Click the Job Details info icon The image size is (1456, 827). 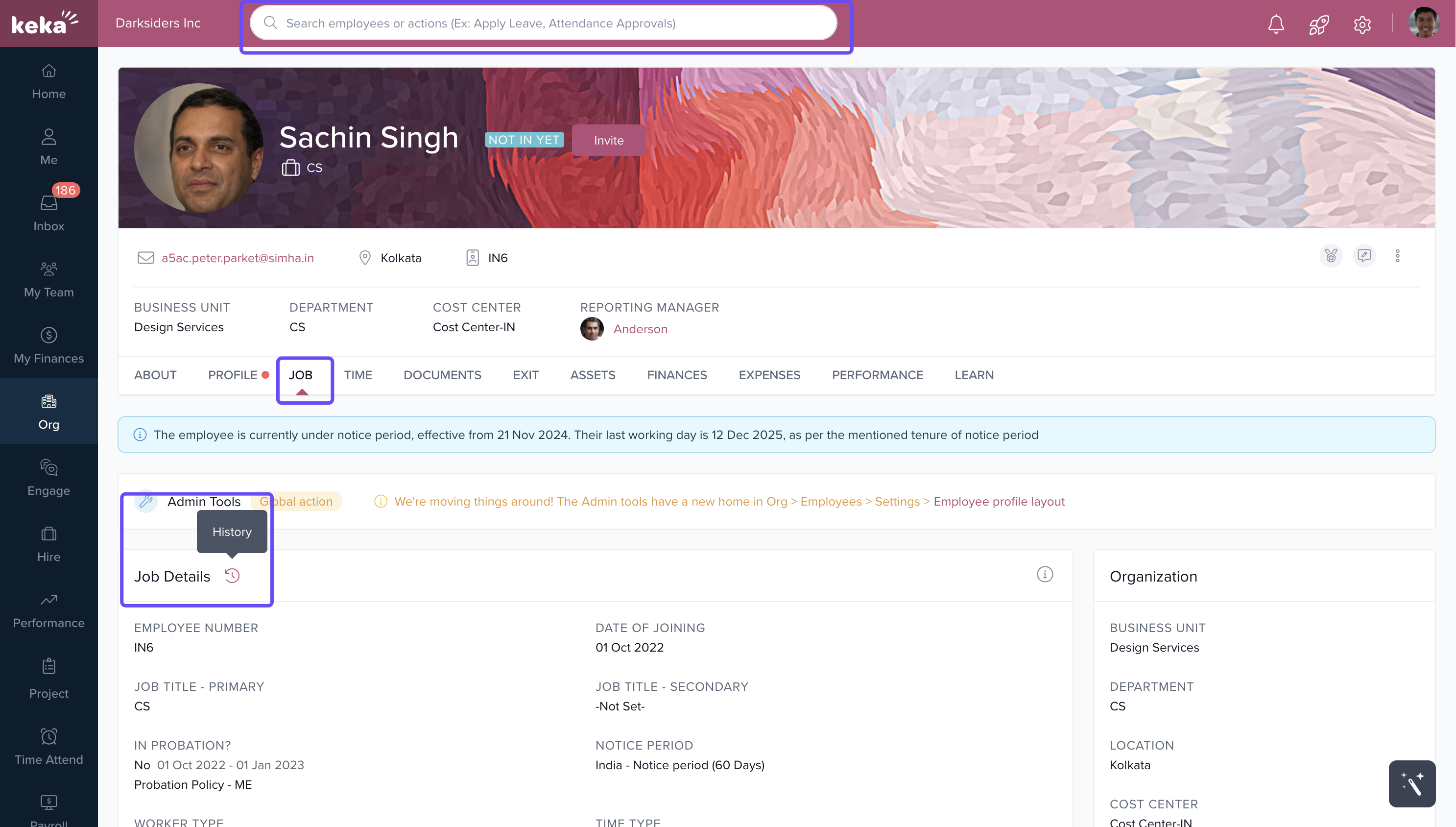tap(1045, 574)
